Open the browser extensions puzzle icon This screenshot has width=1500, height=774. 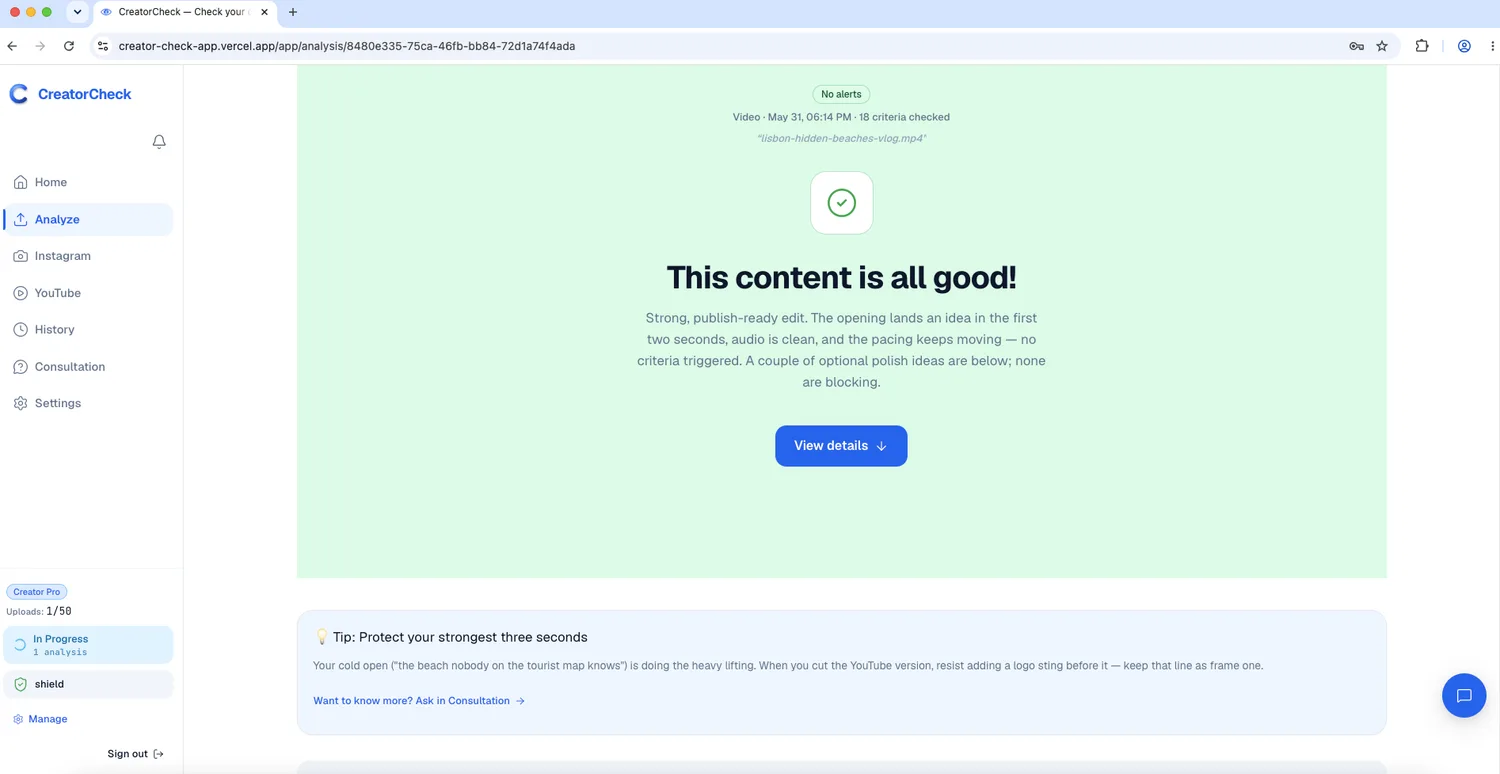point(1422,46)
